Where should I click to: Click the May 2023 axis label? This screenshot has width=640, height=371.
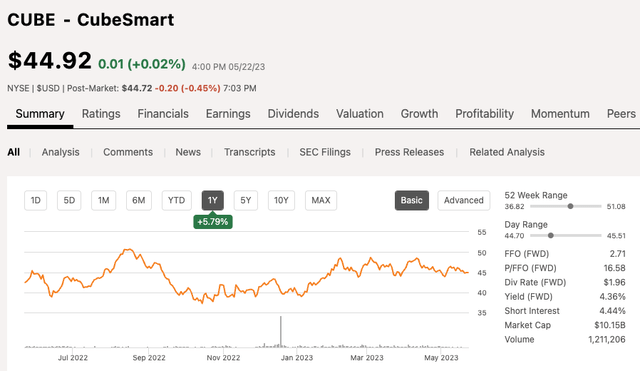pyautogui.click(x=441, y=358)
